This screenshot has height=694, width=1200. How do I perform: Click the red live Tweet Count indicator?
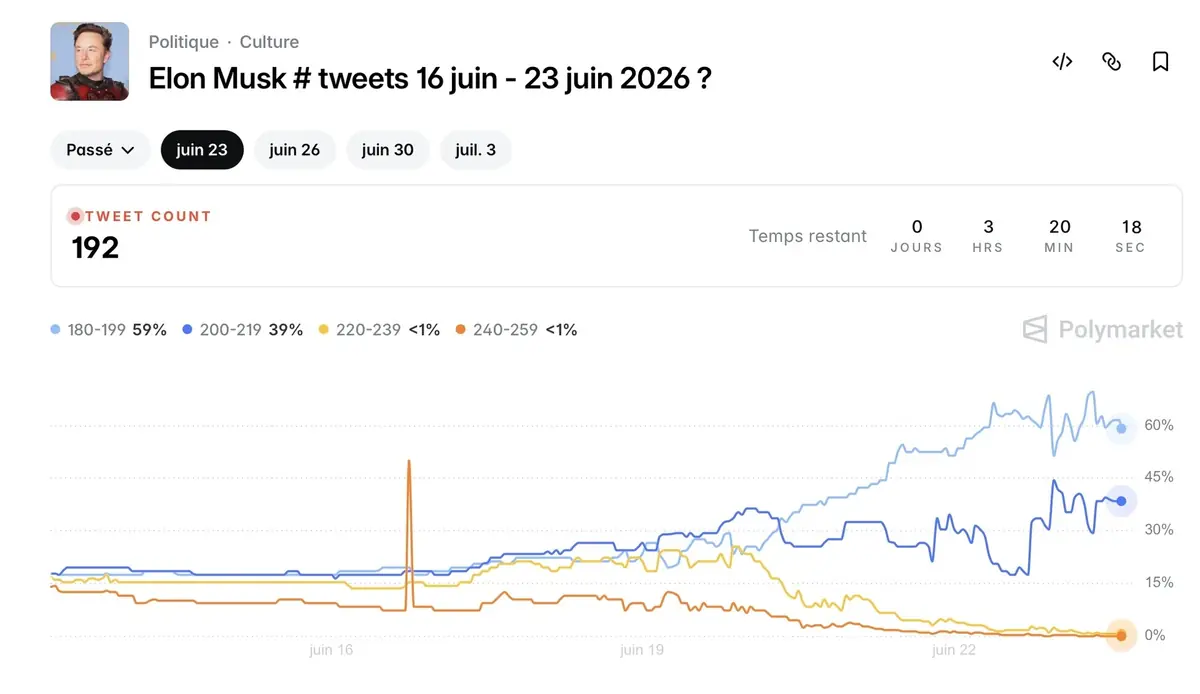(x=75, y=216)
